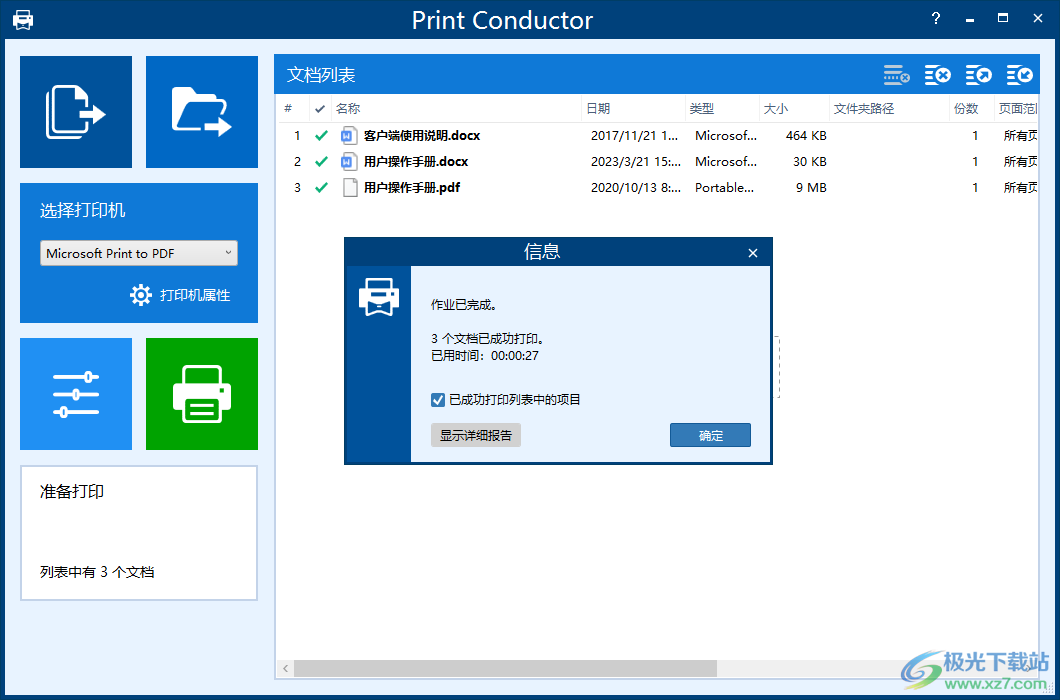Click the Print Conductor logo in title bar
Image resolution: width=1060 pixels, height=700 pixels.
pyautogui.click(x=23, y=20)
